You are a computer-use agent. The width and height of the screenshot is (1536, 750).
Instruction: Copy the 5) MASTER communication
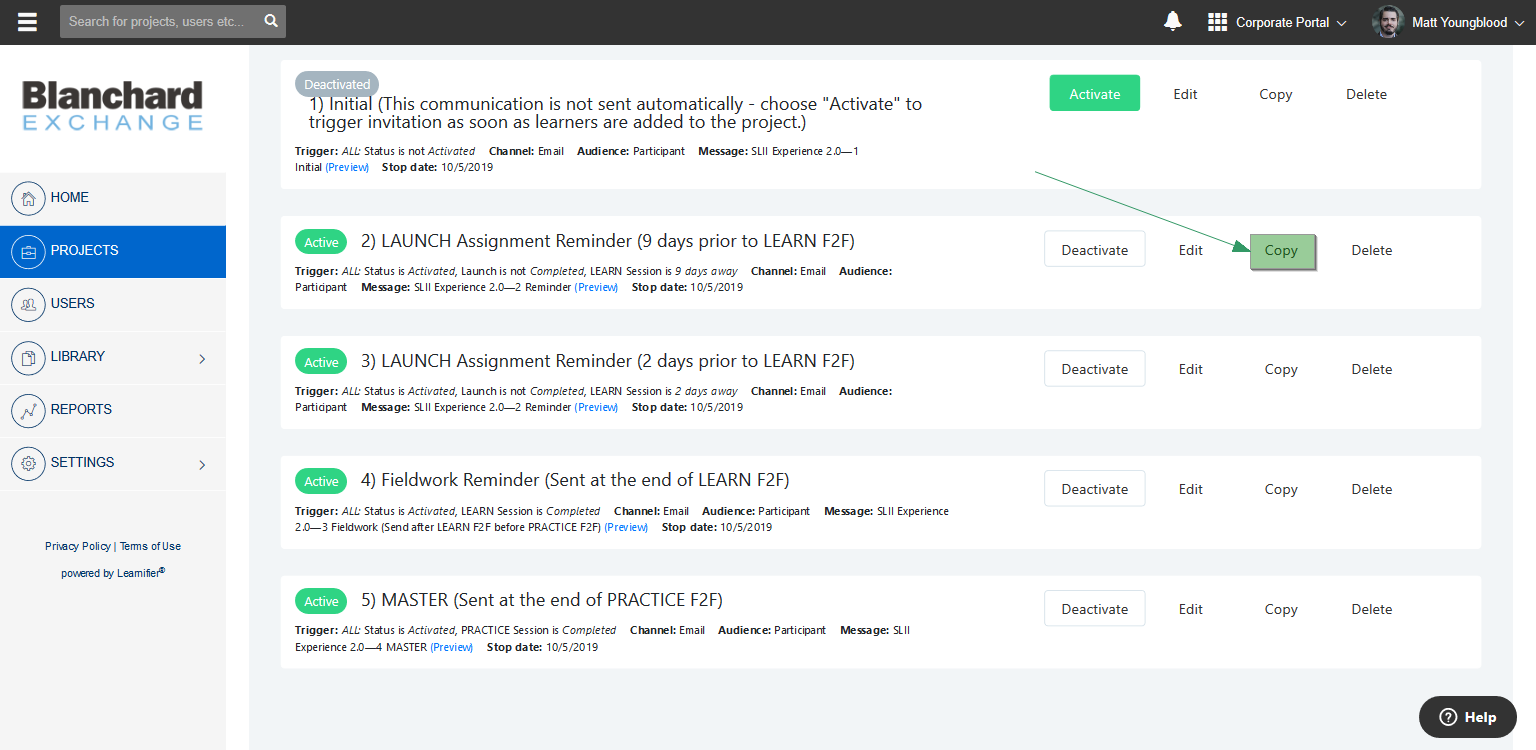pyautogui.click(x=1281, y=609)
